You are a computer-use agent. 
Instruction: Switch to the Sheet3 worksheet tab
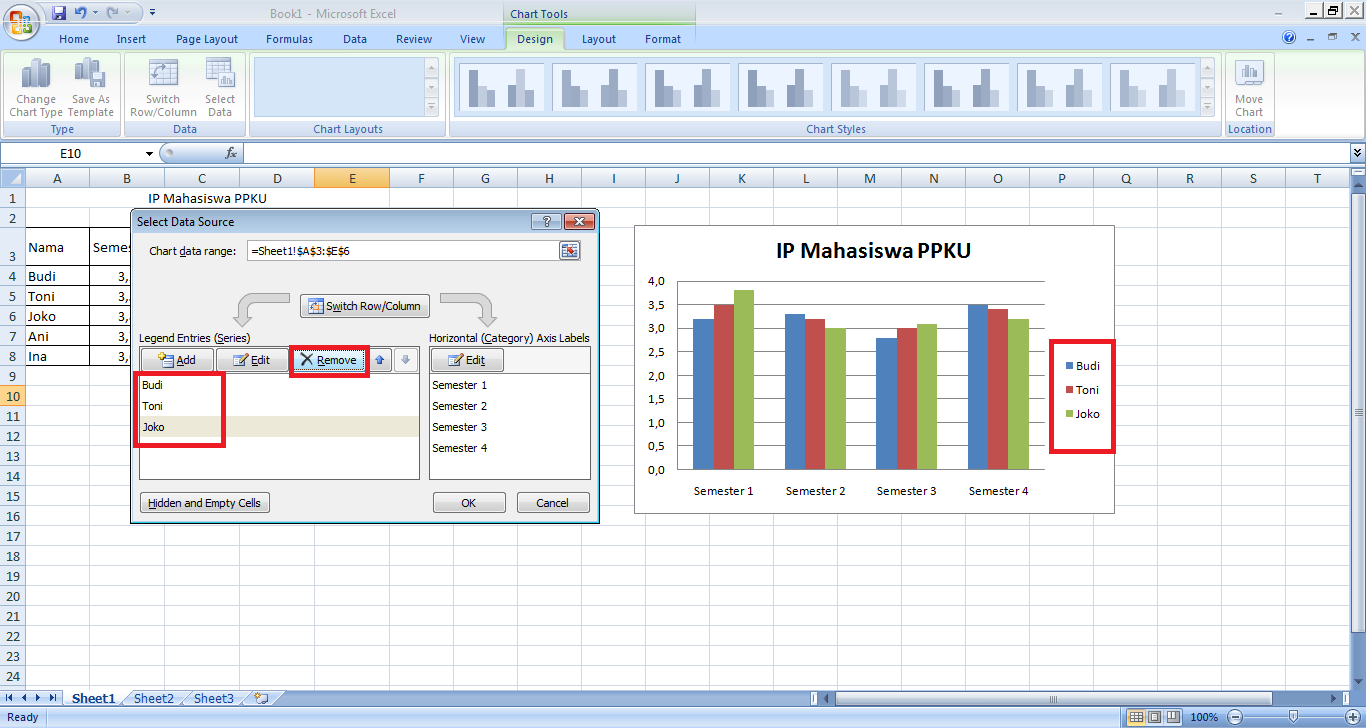(x=214, y=699)
